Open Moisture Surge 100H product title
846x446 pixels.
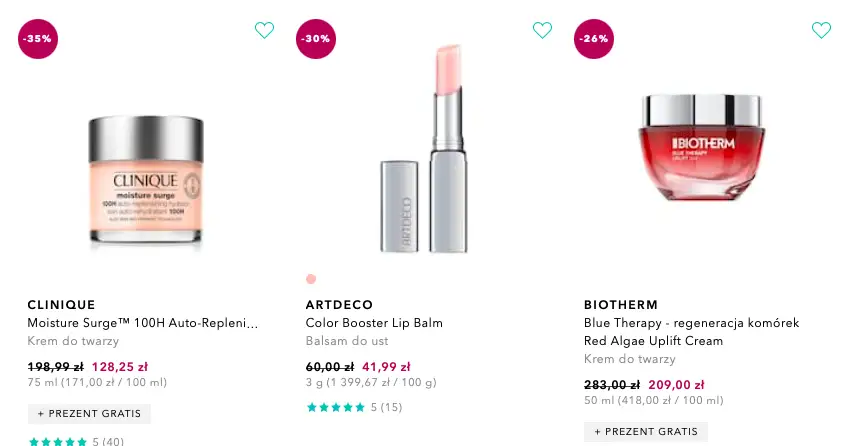pyautogui.click(x=142, y=323)
